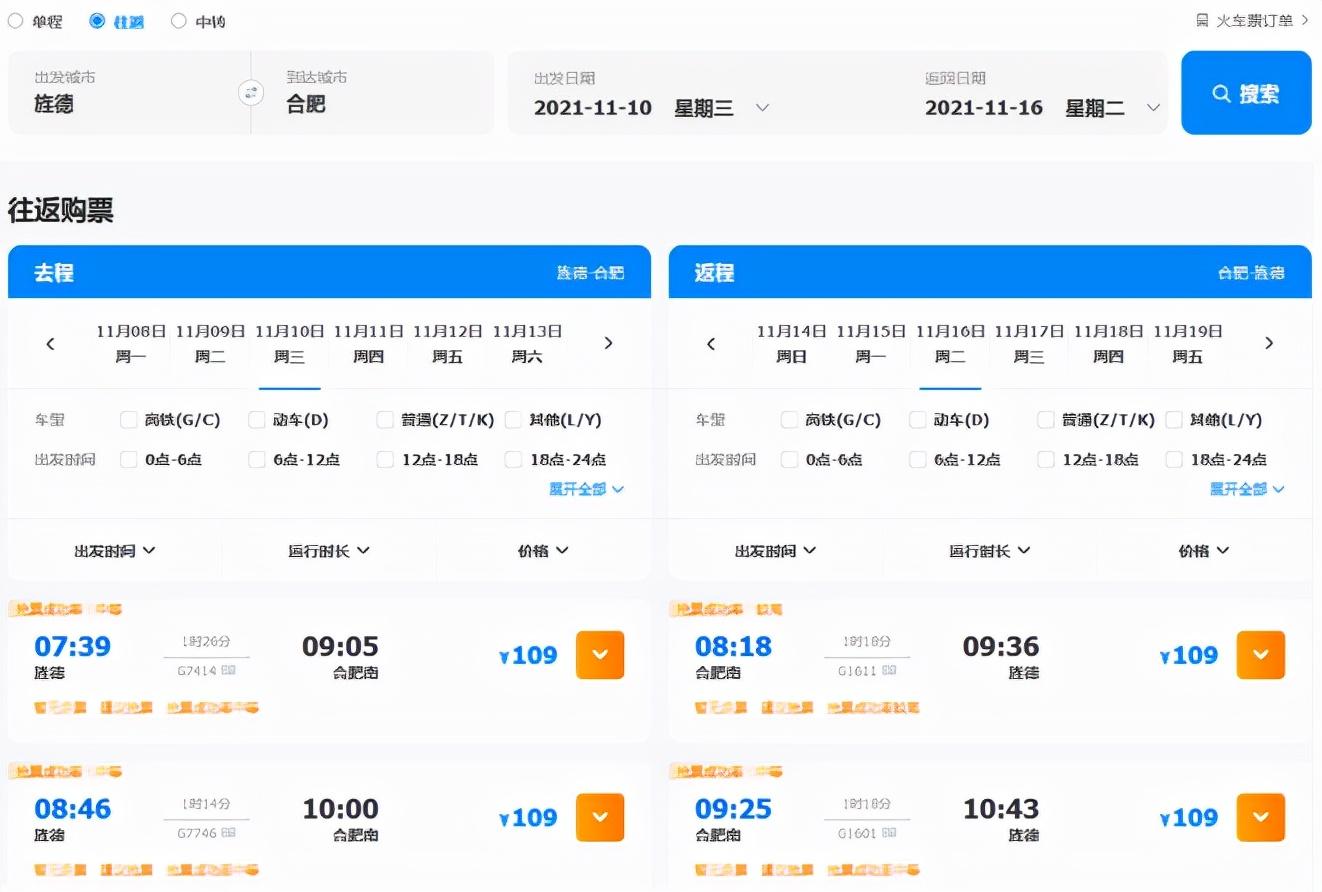Check outbound 12点-18点 departure time

[385, 460]
